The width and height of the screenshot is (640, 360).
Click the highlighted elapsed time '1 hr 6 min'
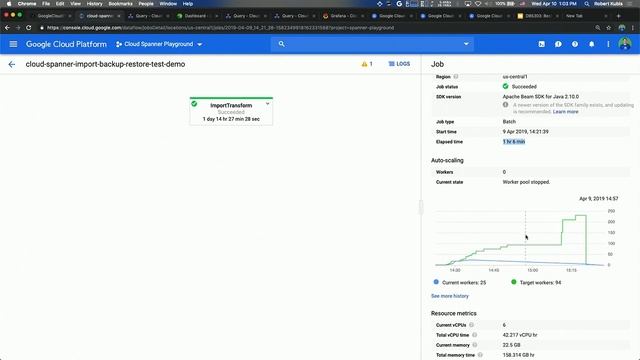click(514, 142)
